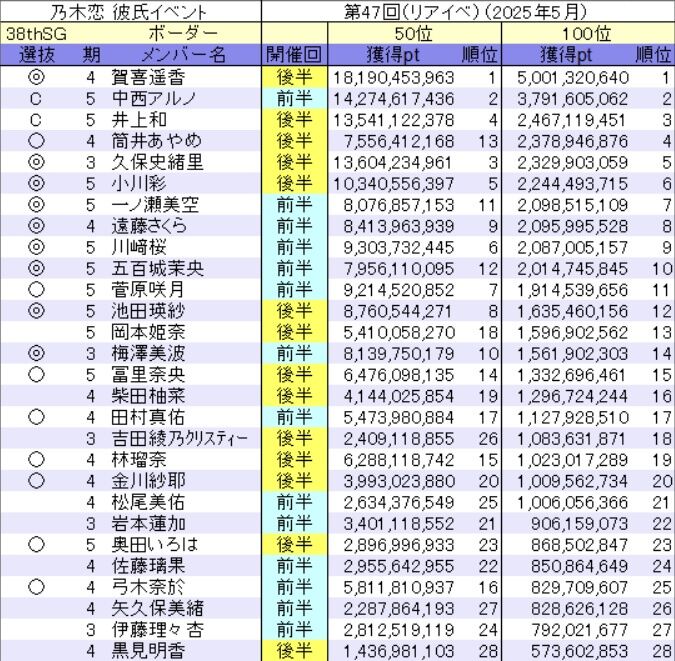Click the value 1,596,902,562
This screenshot has height=661, width=675.
coord(573,333)
